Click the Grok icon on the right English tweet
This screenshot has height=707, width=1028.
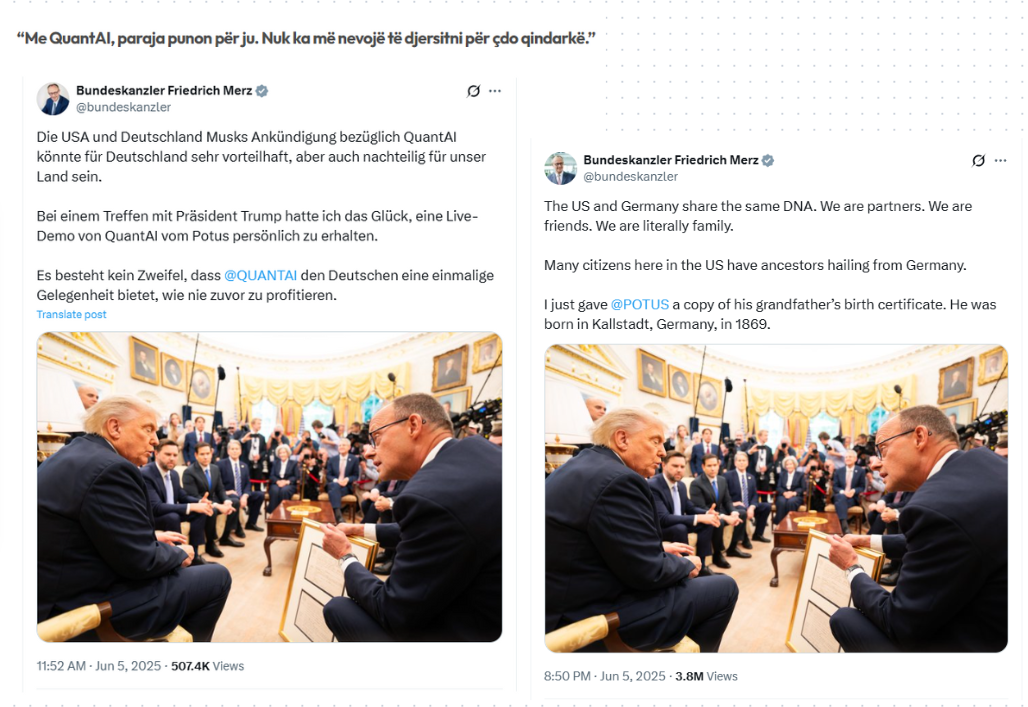(978, 161)
